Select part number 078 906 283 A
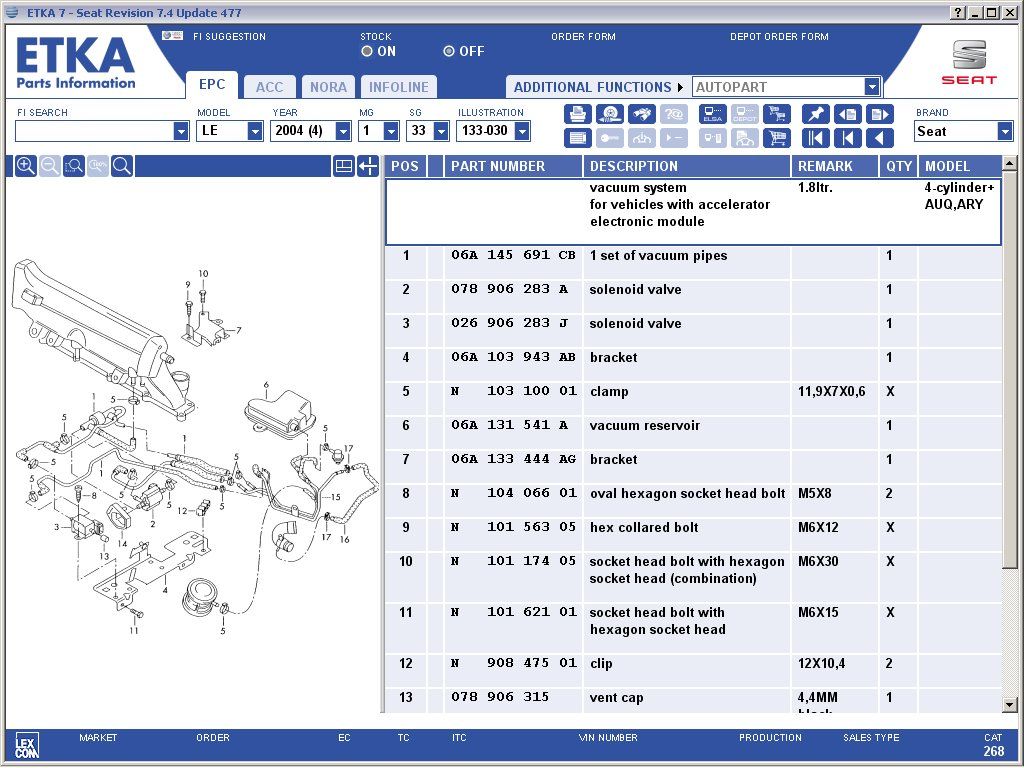1024x768 pixels. click(509, 289)
